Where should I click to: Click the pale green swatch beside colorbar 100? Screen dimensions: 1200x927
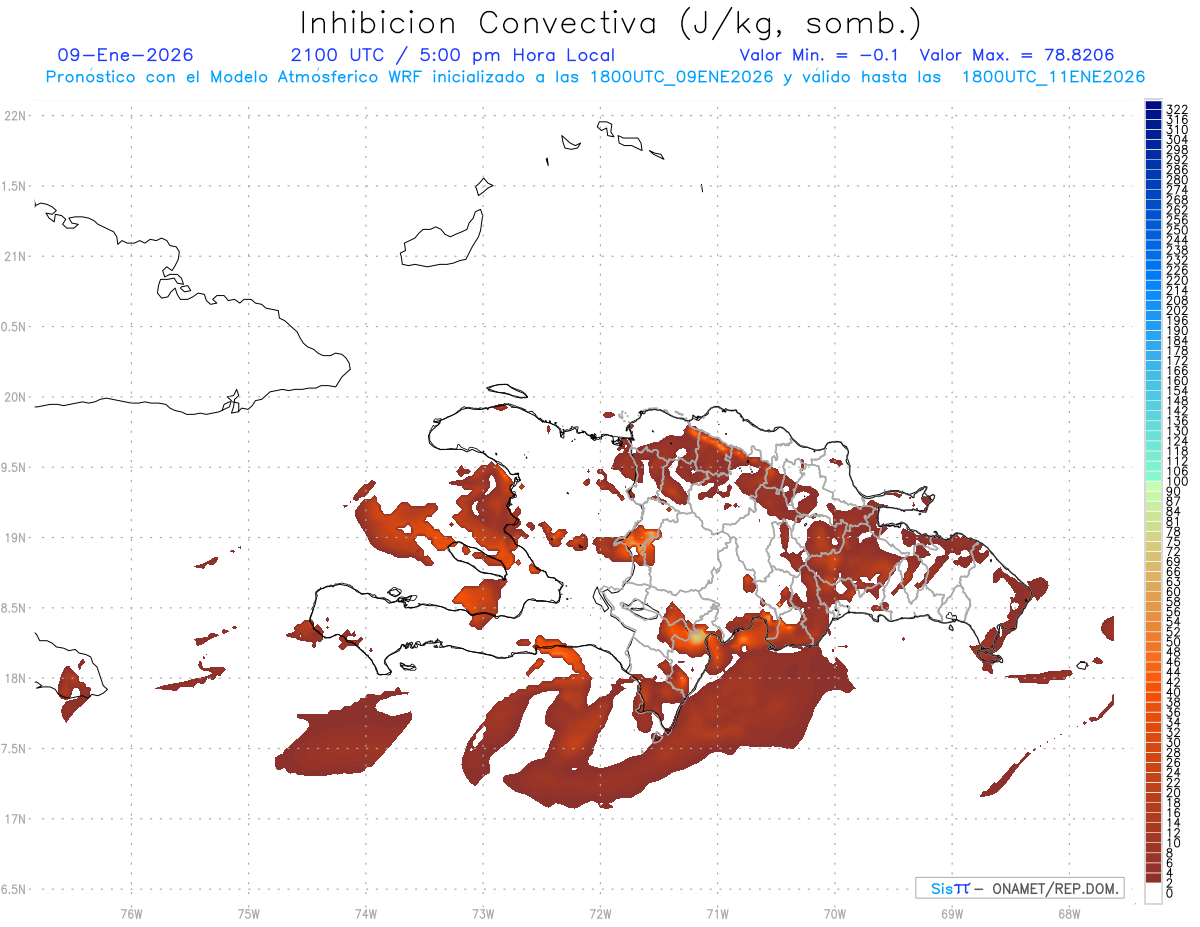1153,485
